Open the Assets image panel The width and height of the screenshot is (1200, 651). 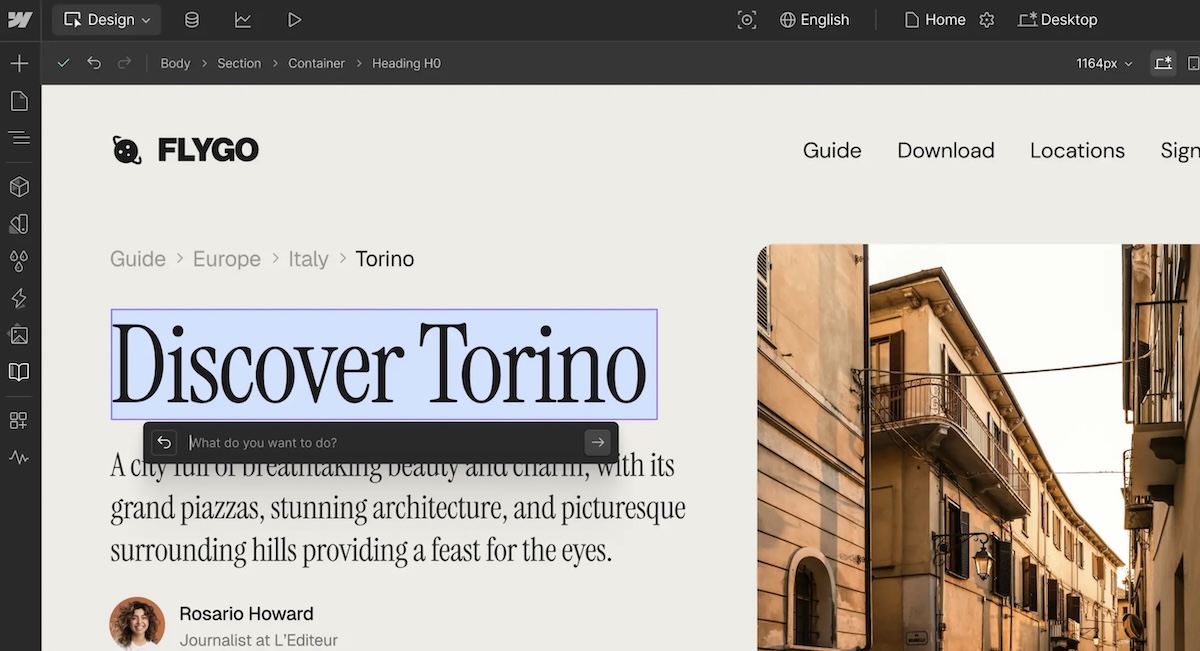point(19,335)
